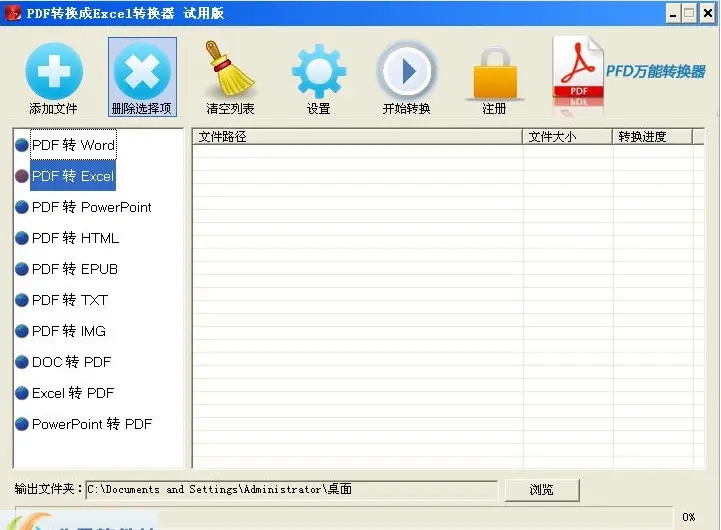Click the 浏览 browse button
721x530 pixels.
point(542,490)
